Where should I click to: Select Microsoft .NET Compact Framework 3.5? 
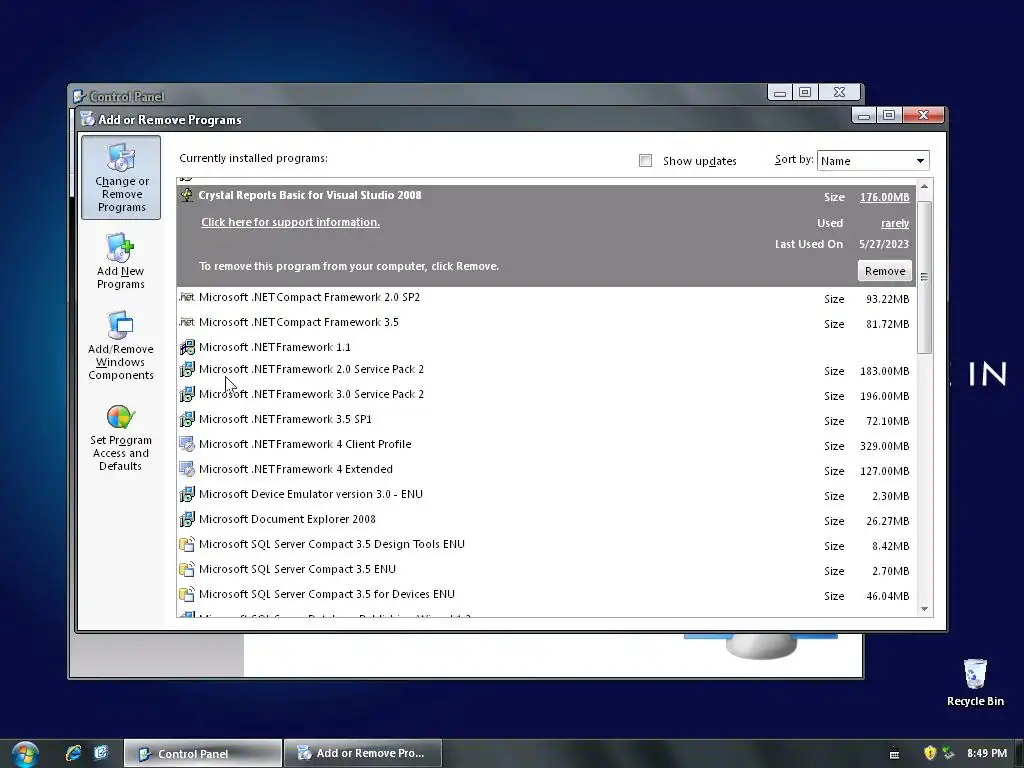coord(298,322)
